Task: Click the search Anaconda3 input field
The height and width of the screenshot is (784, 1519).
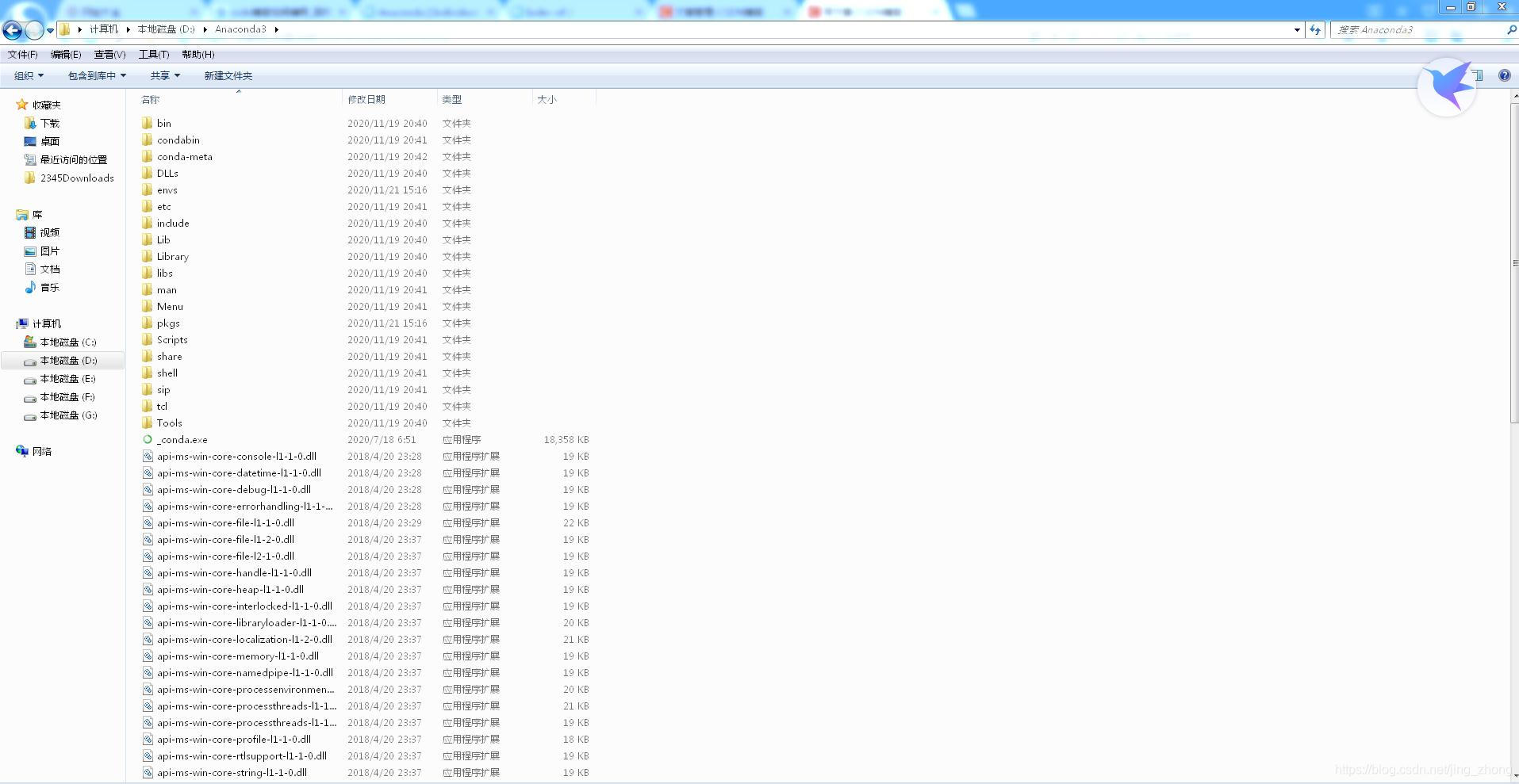Action: click(1417, 30)
